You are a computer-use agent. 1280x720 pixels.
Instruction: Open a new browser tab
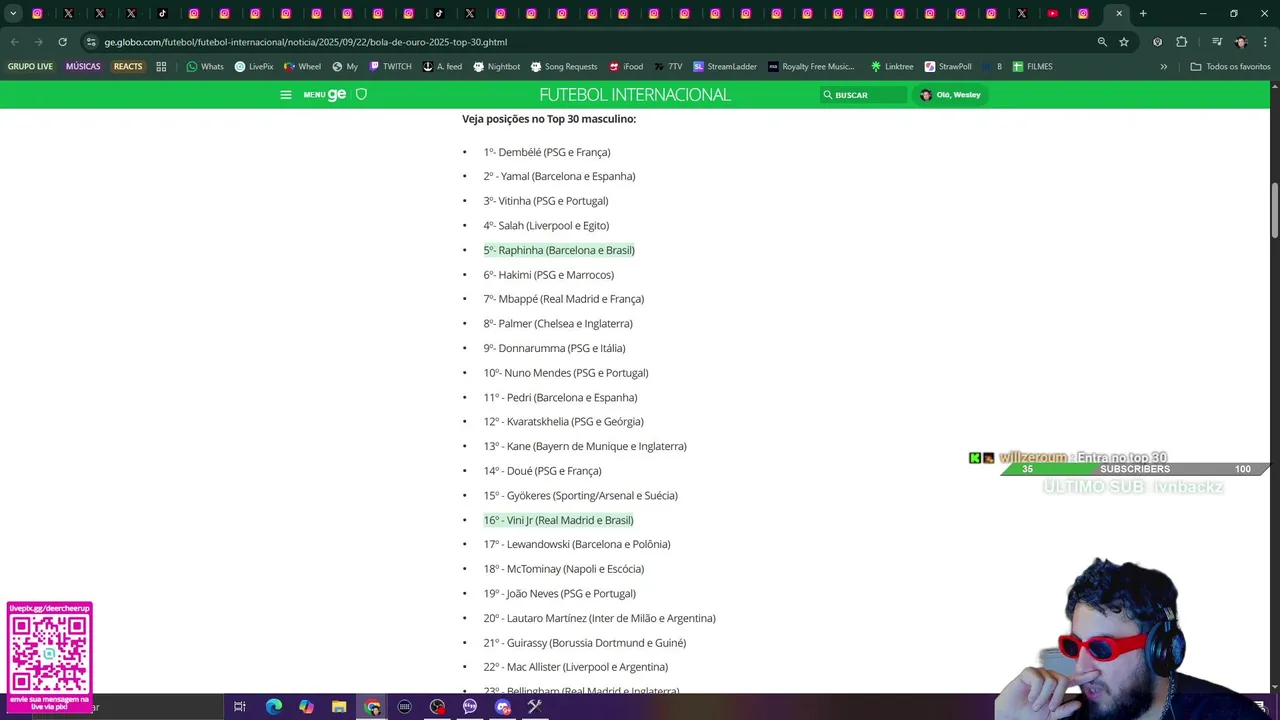[1143, 14]
